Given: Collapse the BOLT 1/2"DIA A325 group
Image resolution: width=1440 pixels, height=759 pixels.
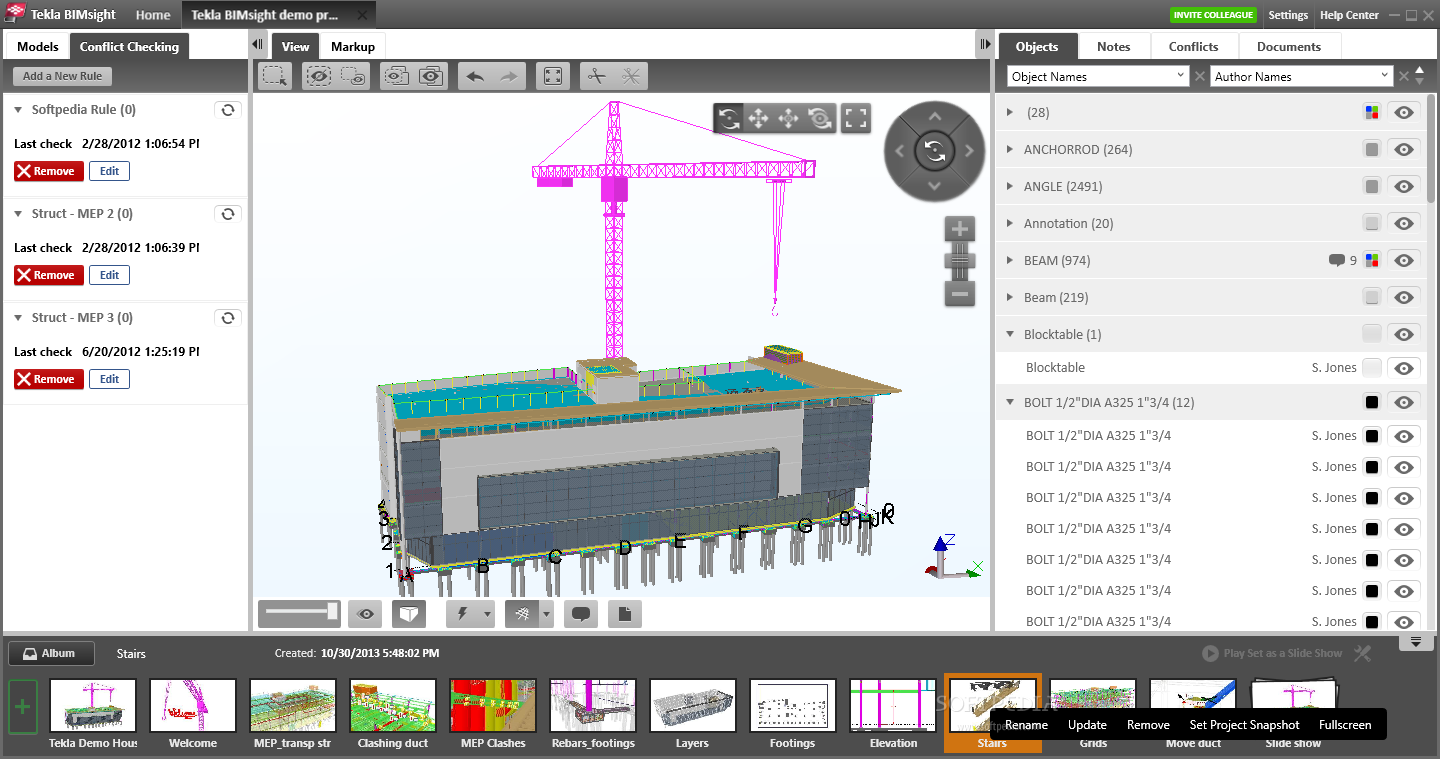Looking at the screenshot, I should 1010,403.
